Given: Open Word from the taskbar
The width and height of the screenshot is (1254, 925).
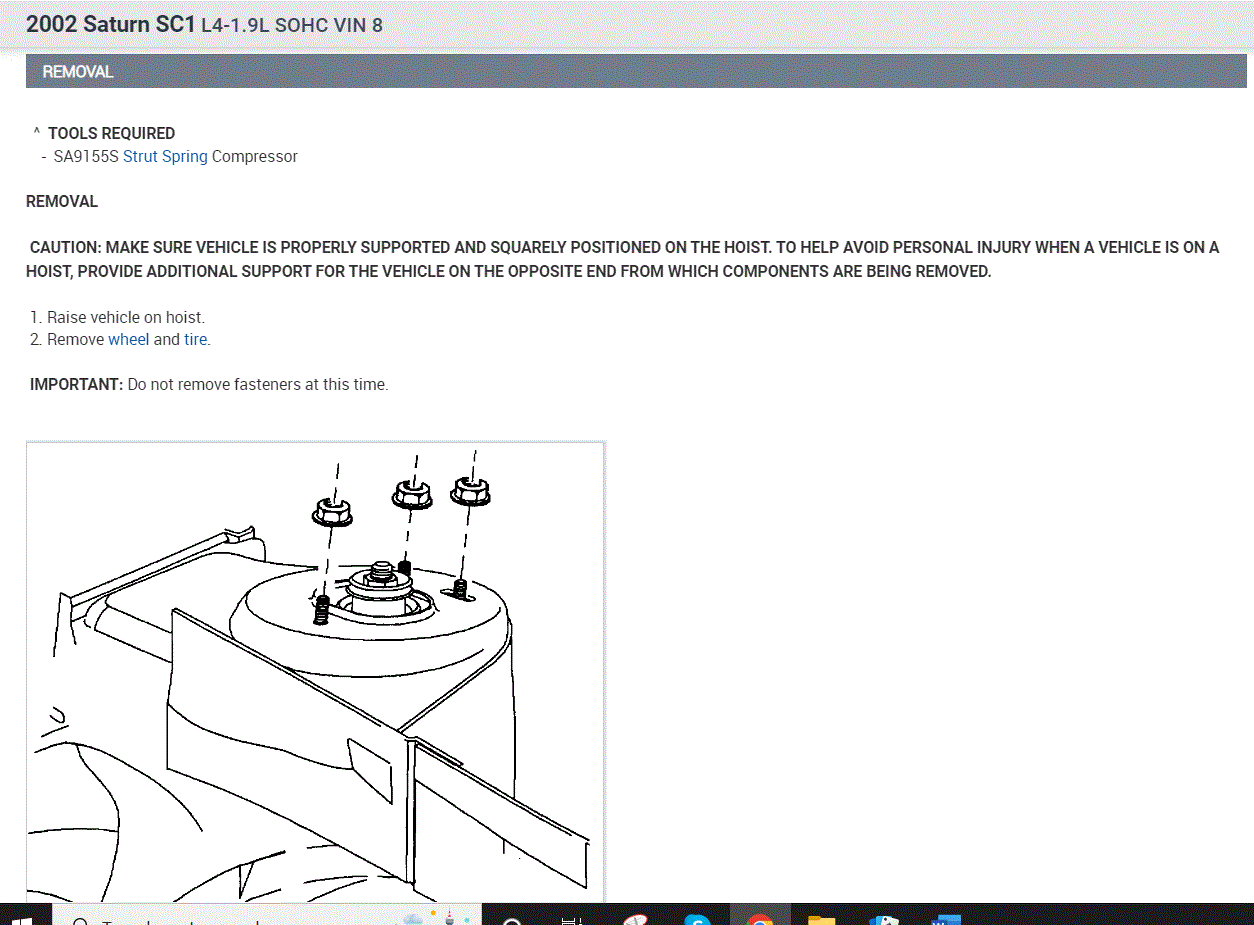Looking at the screenshot, I should pyautogui.click(x=945, y=918).
